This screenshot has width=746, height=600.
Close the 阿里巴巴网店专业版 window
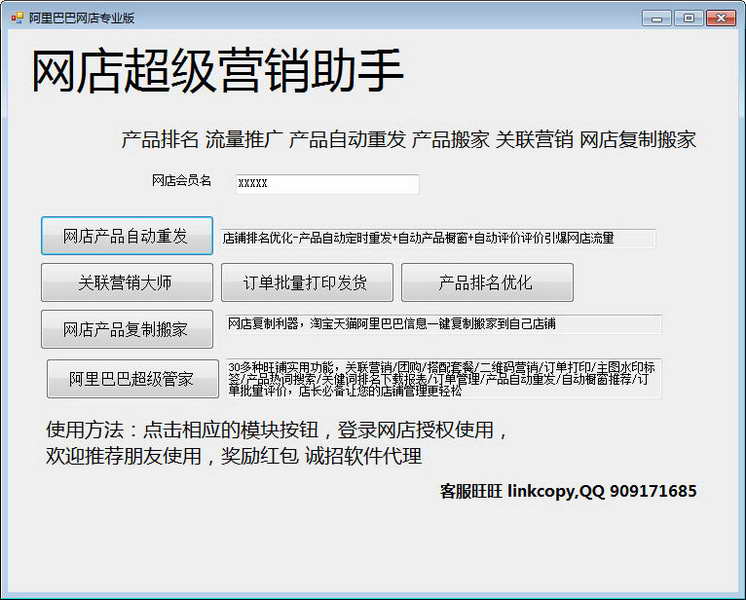721,18
